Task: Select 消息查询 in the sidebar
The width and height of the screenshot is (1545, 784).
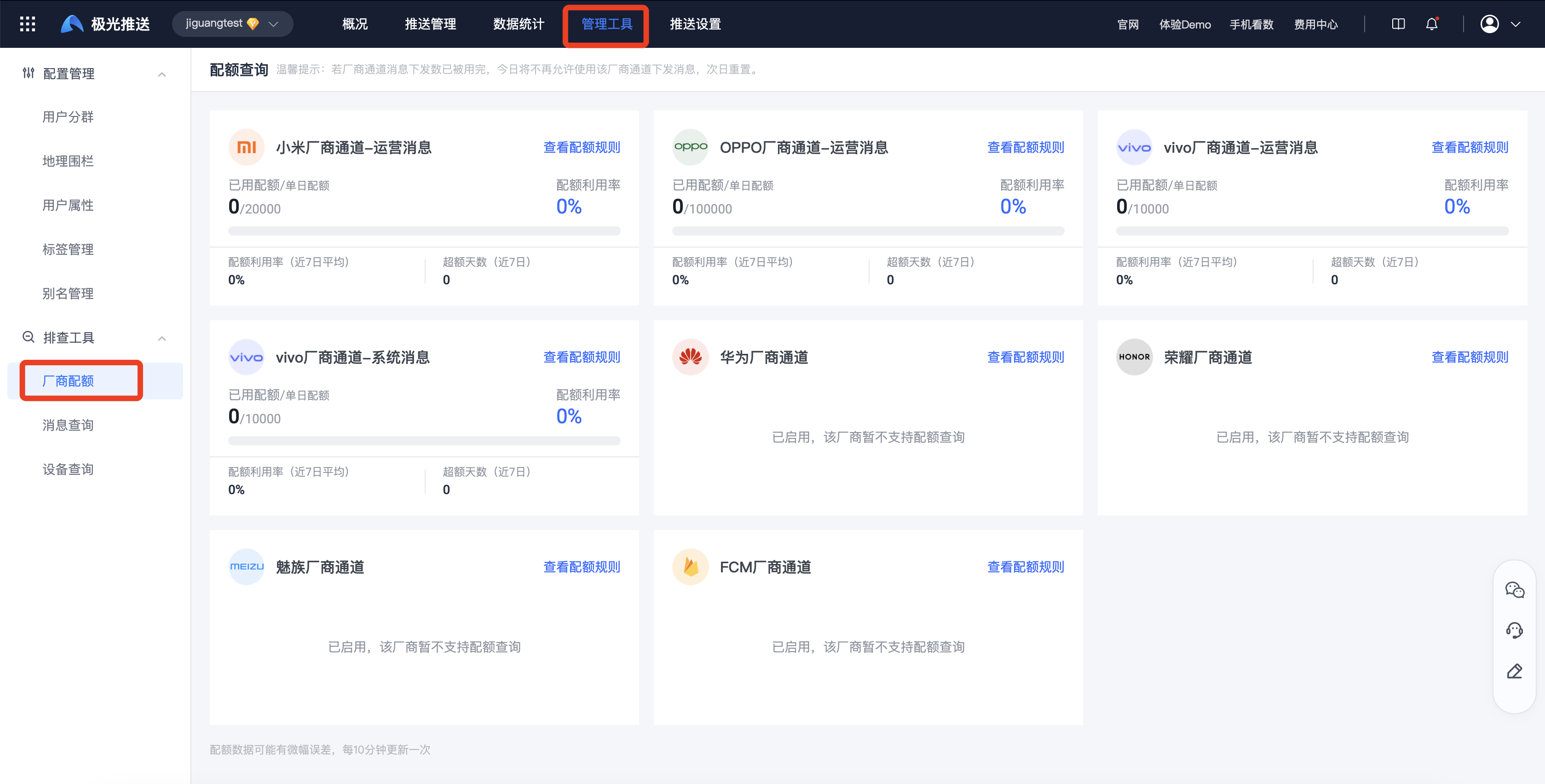Action: tap(68, 425)
